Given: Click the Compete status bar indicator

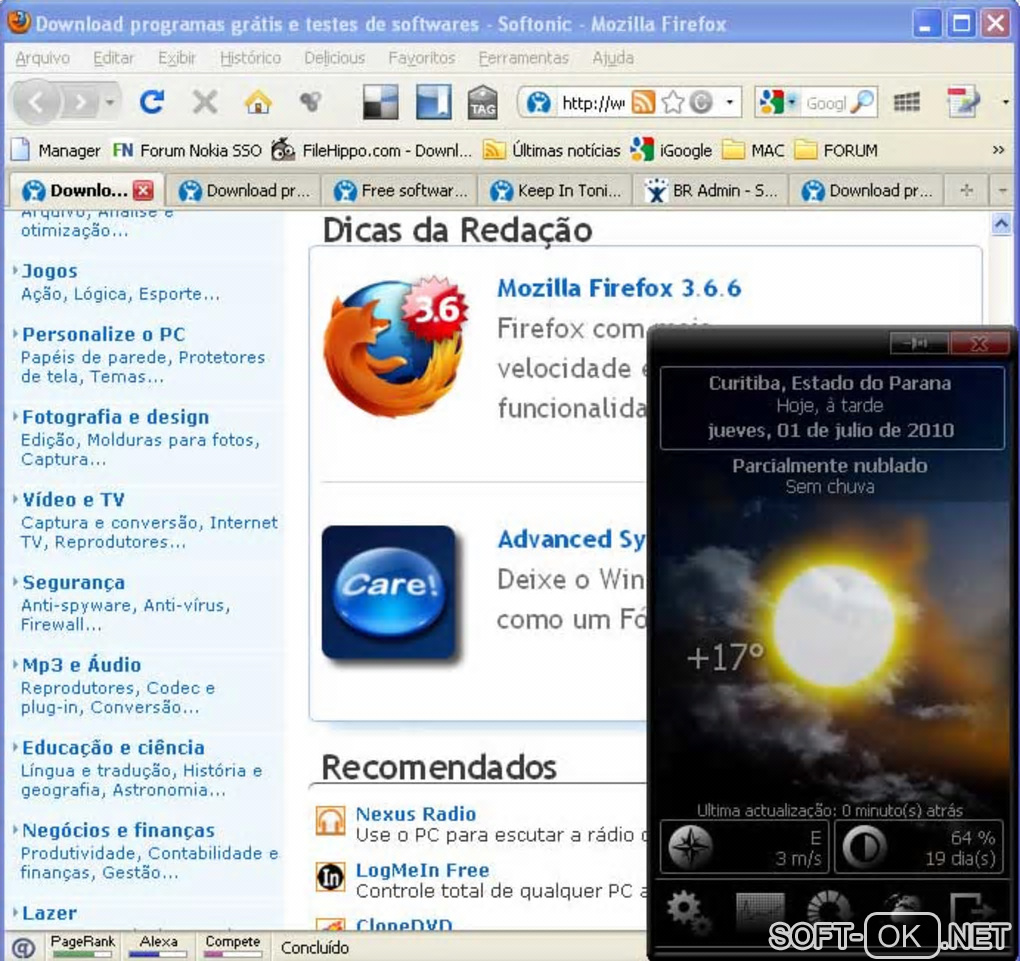Looking at the screenshot, I should click(x=232, y=946).
